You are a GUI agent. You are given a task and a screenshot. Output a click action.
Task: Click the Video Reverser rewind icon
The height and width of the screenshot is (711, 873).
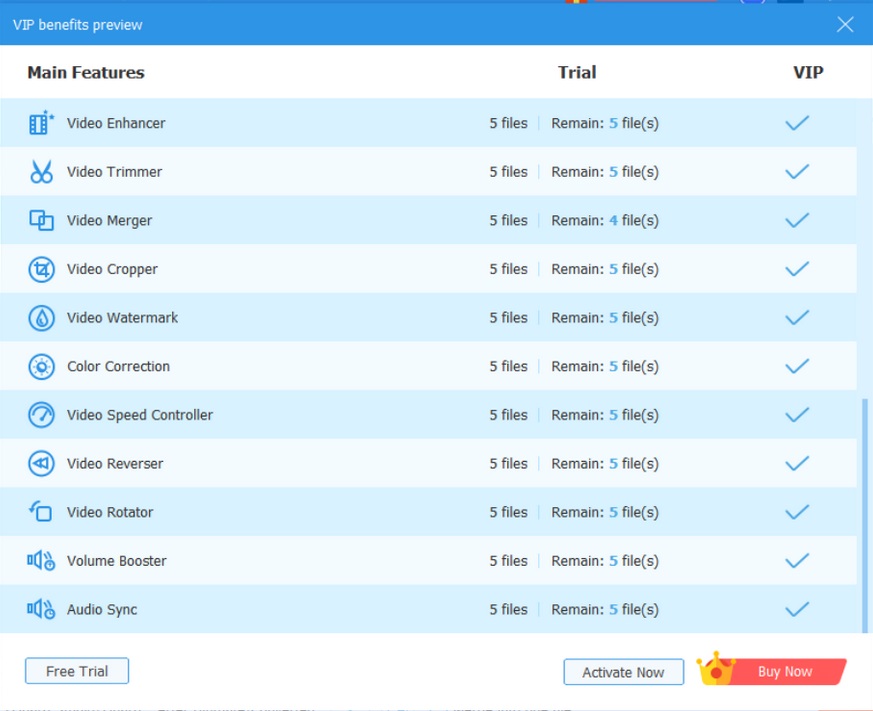point(41,463)
